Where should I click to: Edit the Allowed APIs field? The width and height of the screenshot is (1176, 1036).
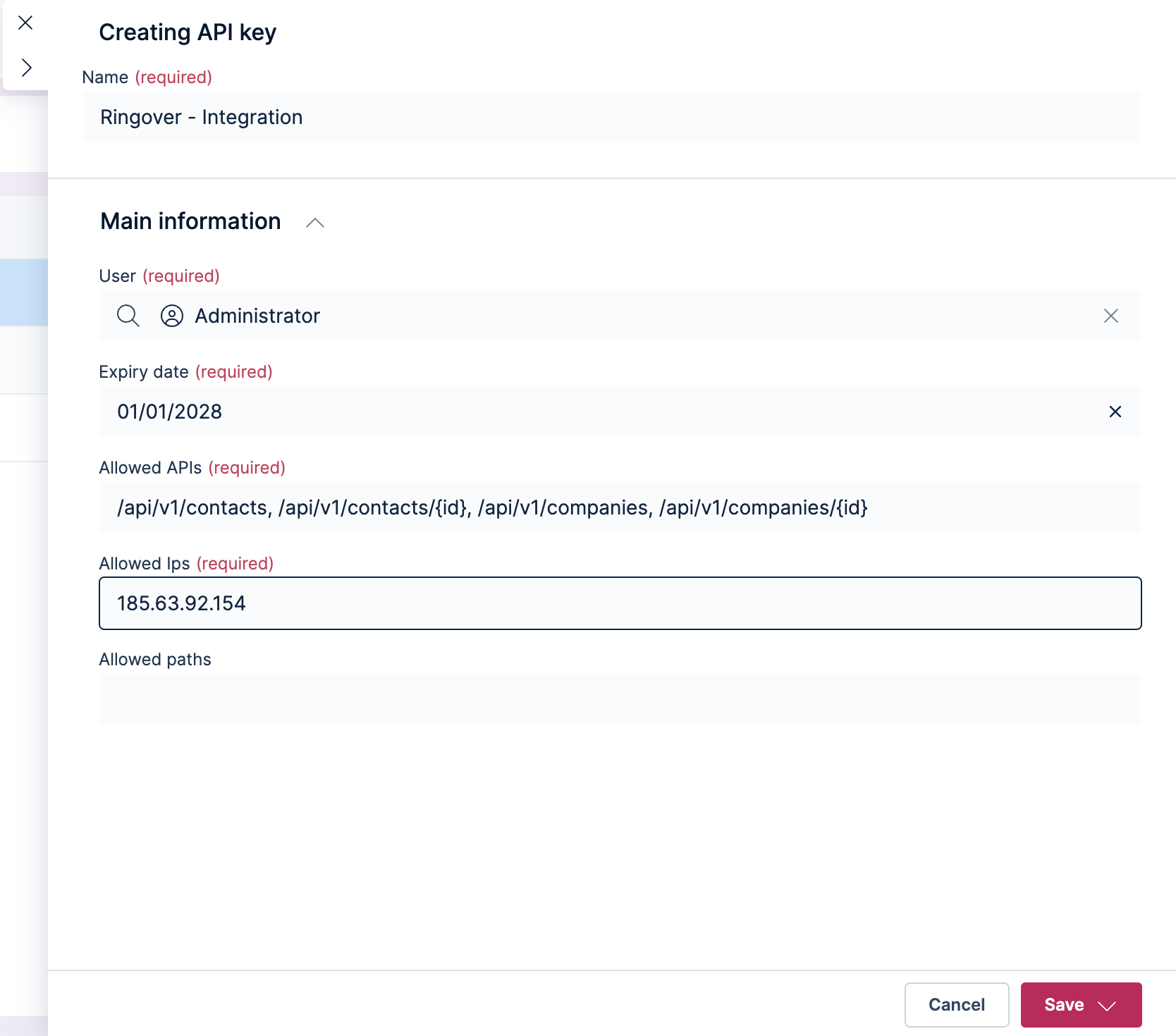click(x=620, y=507)
